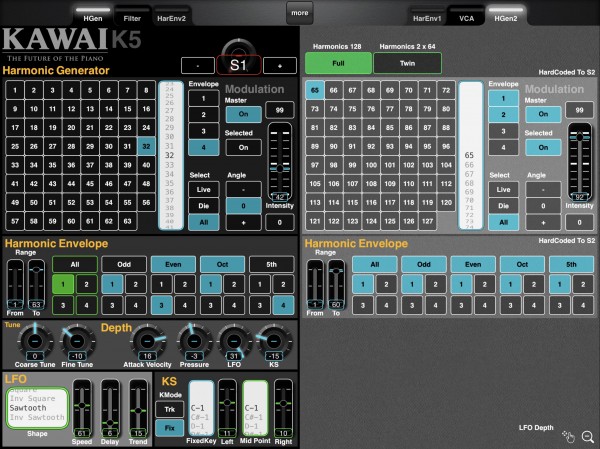The image size is (600, 449).
Task: Click the KS Right slider
Action: click(x=284, y=408)
